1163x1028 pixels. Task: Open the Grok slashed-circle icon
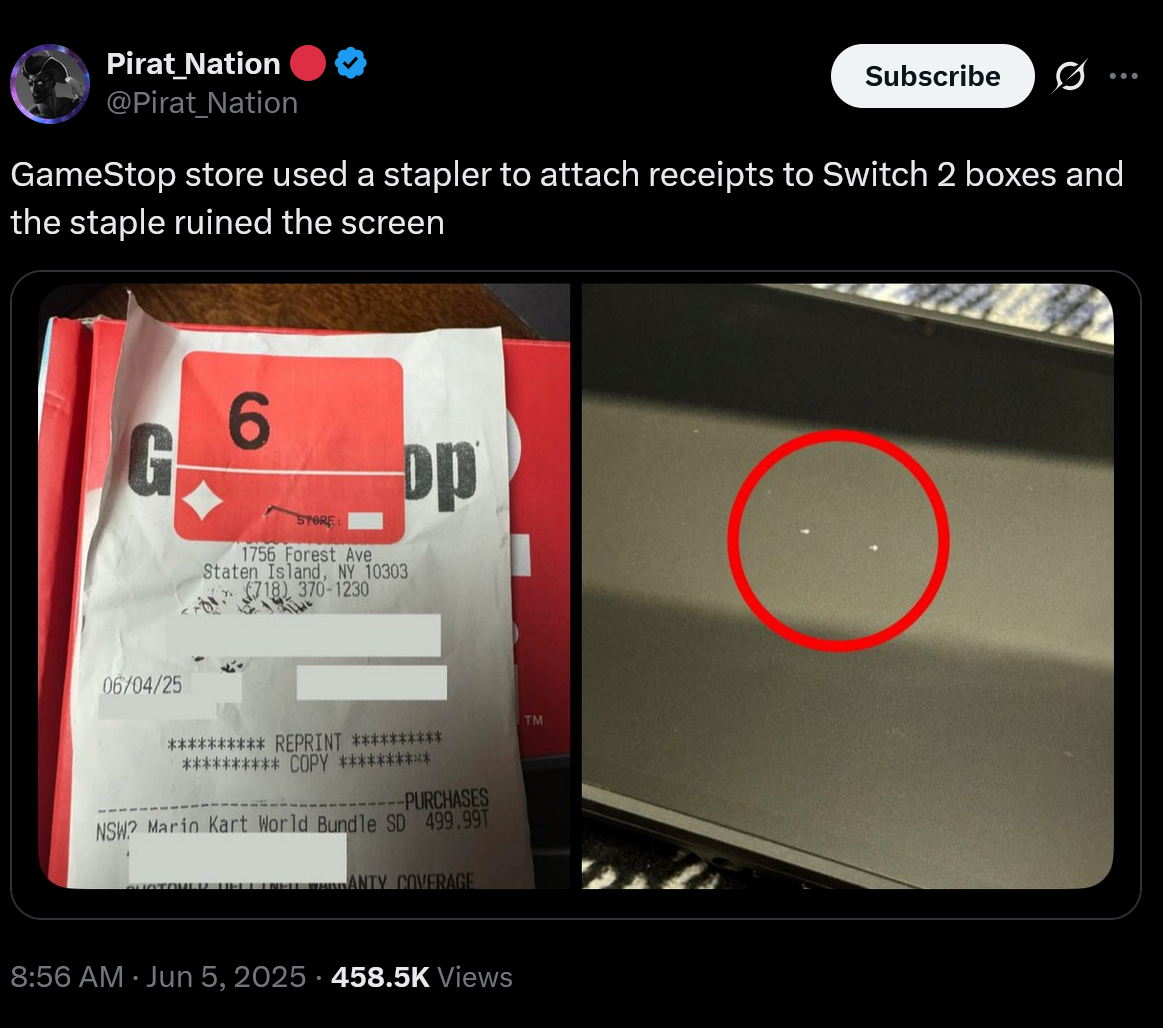(1070, 76)
